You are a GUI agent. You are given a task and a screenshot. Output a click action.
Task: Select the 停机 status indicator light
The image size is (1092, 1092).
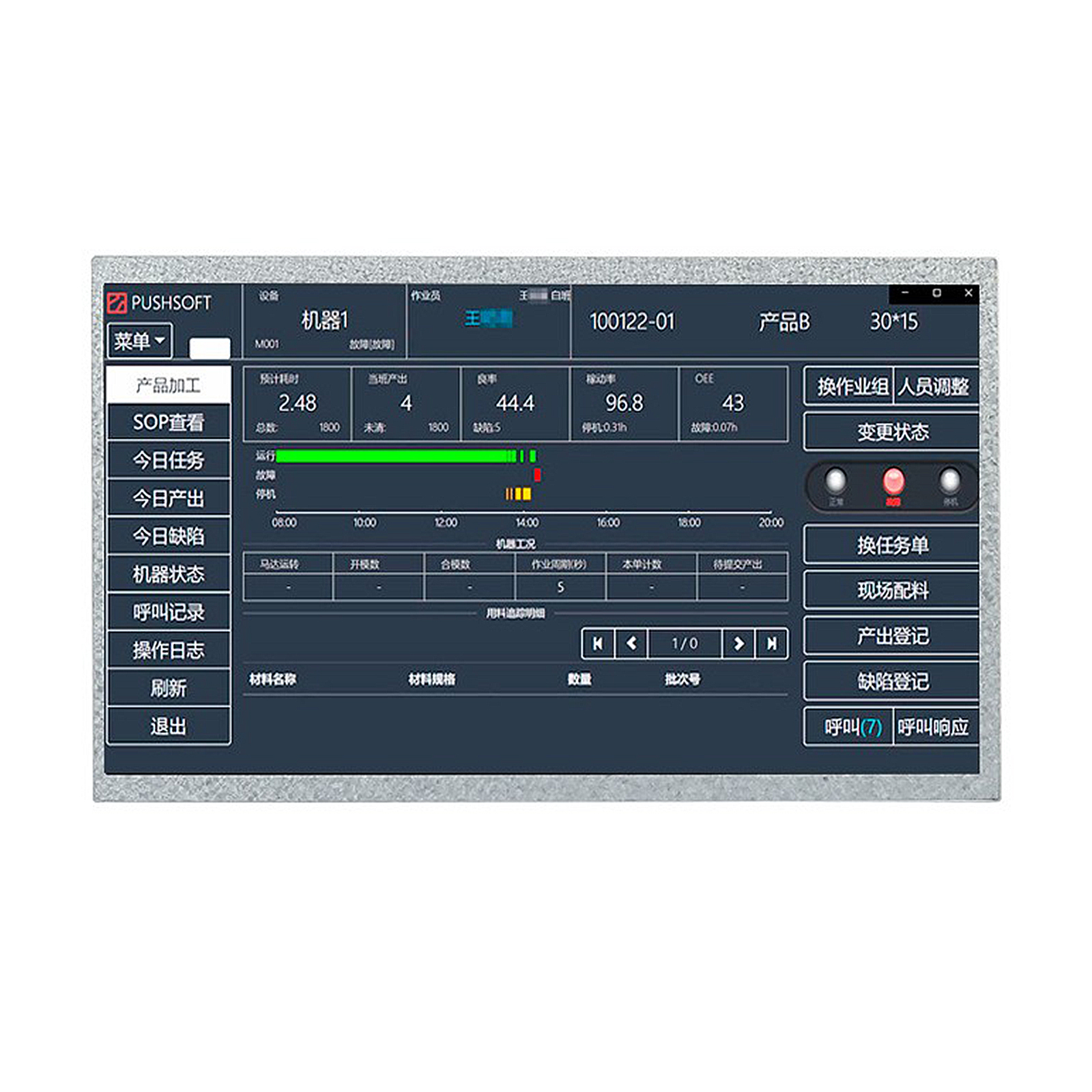[949, 482]
